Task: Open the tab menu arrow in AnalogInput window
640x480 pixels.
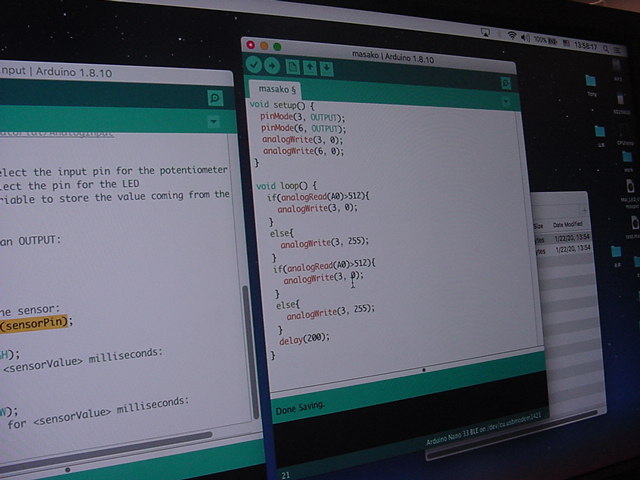Action: [213, 122]
